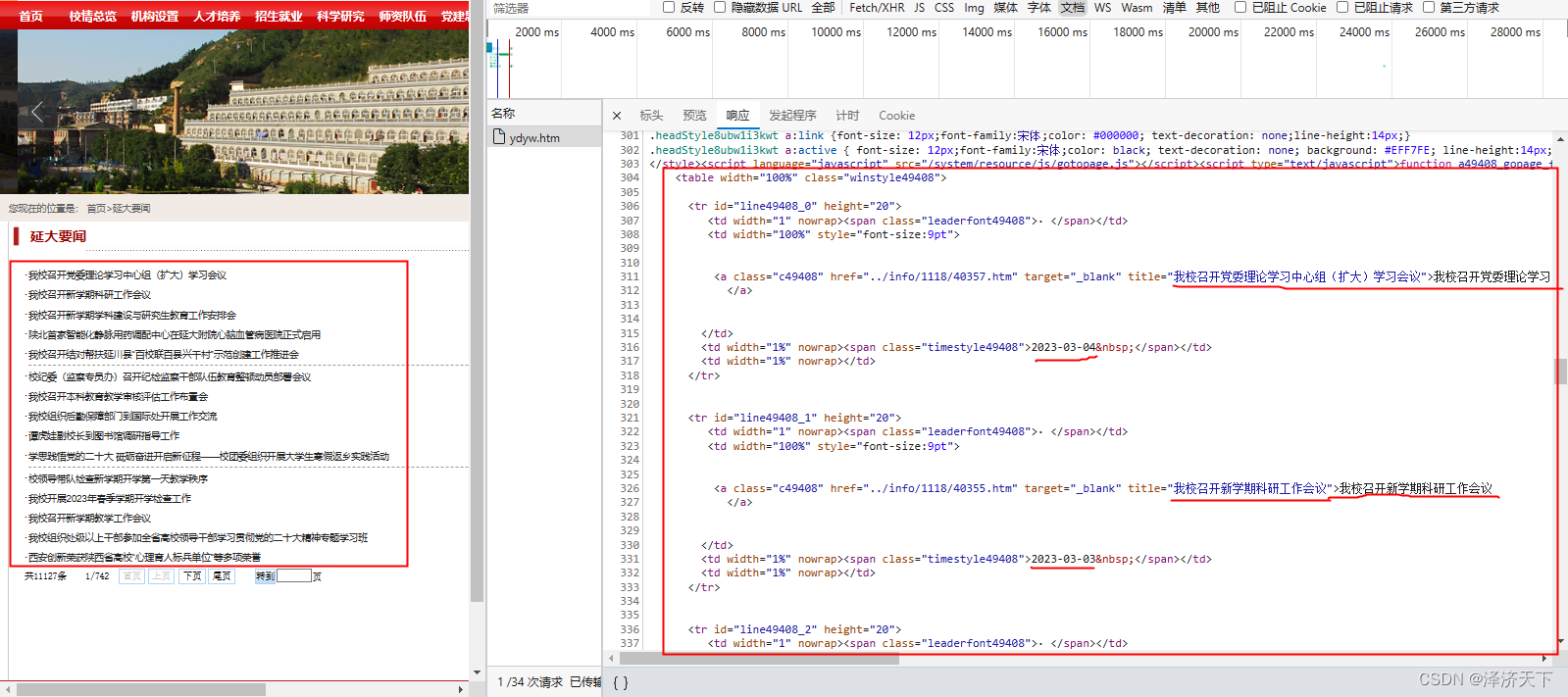Filter requests by 其他 type
This screenshot has height=697, width=1568.
pos(1208,7)
